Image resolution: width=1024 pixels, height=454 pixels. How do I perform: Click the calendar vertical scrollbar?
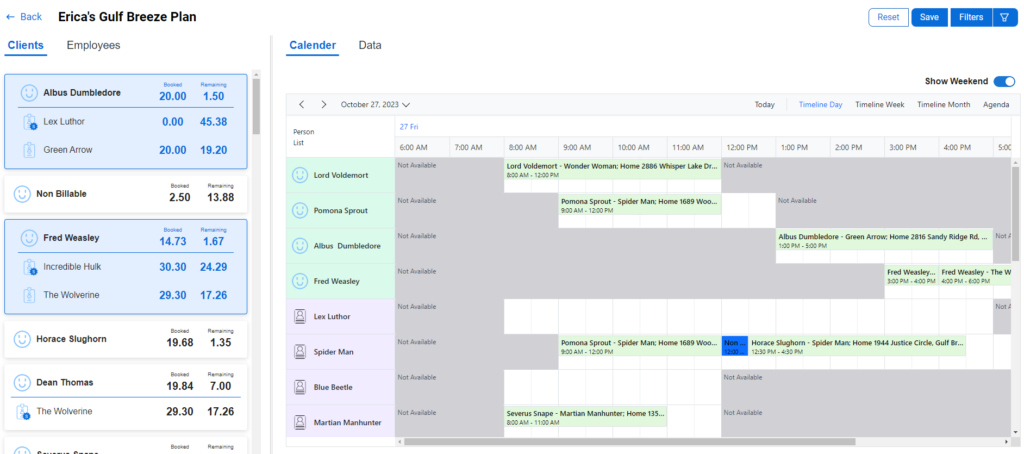point(1015,212)
